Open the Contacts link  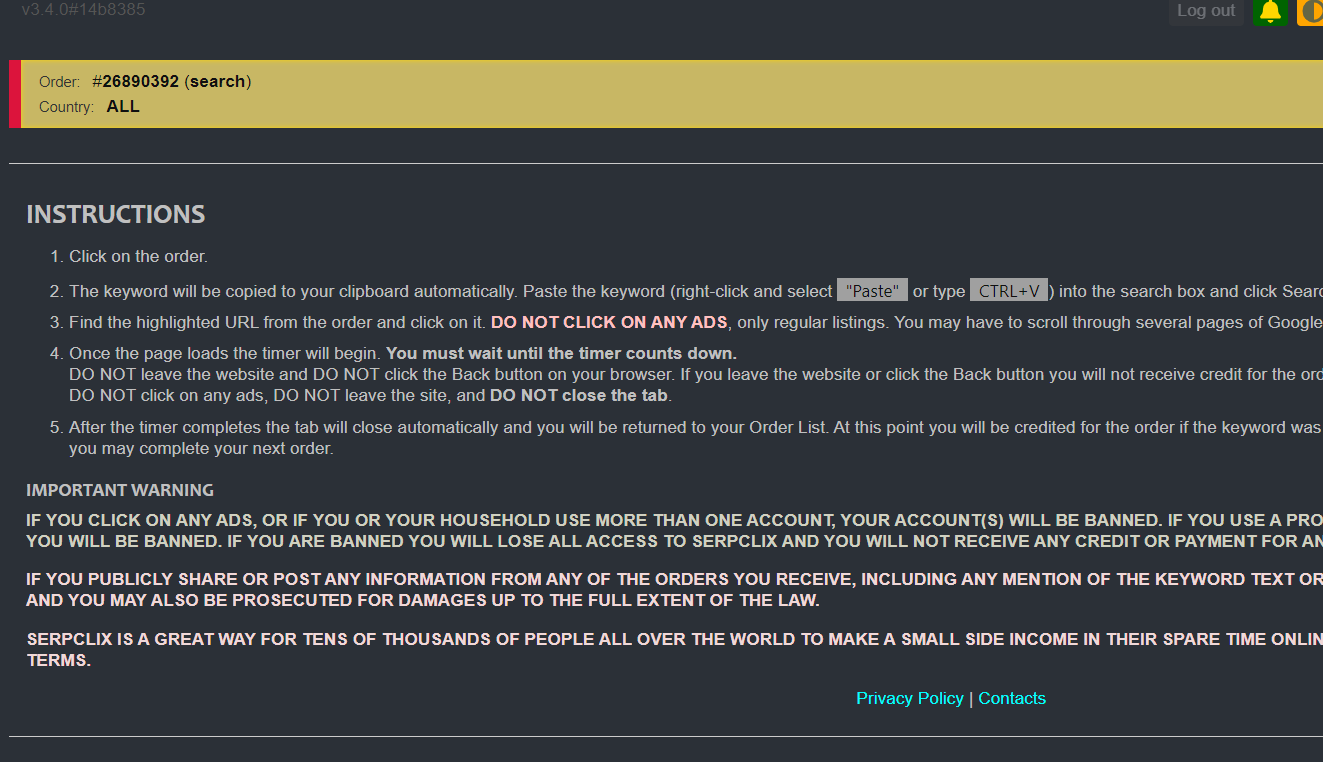1011,698
